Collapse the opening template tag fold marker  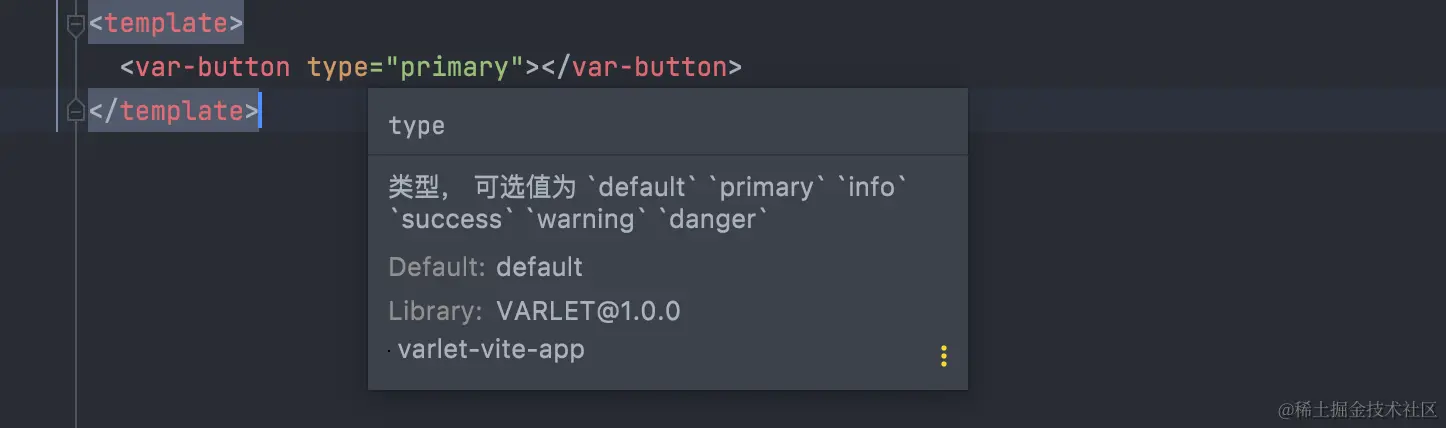point(75,24)
